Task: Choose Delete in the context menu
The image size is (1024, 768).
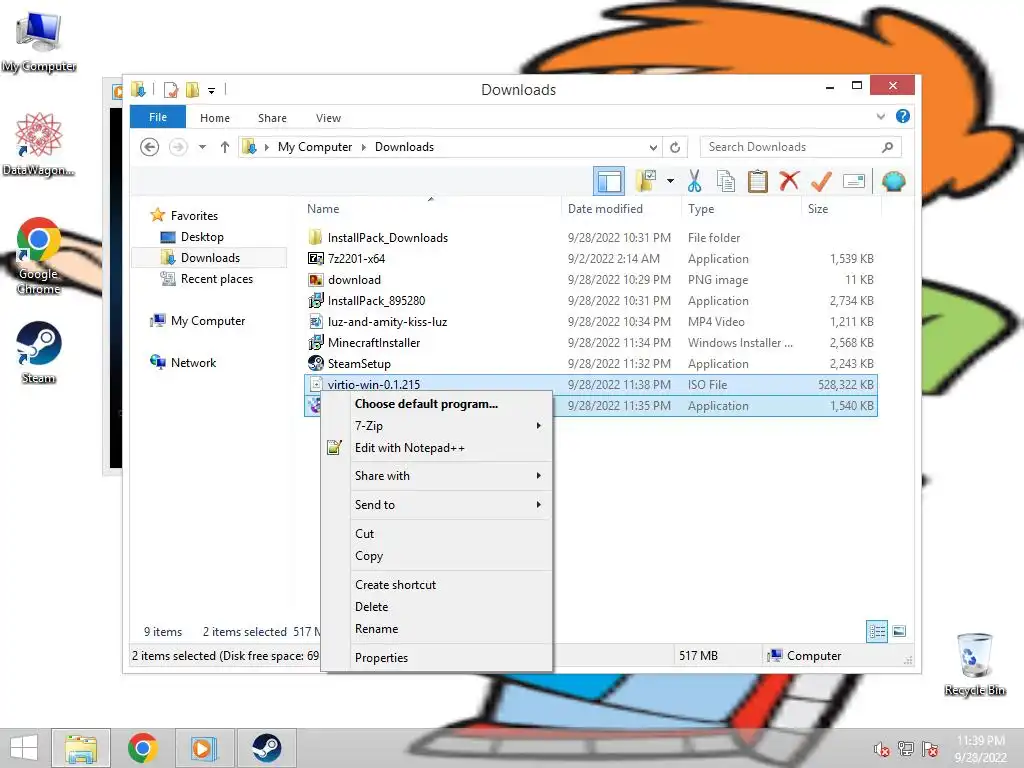Action: (x=437, y=607)
